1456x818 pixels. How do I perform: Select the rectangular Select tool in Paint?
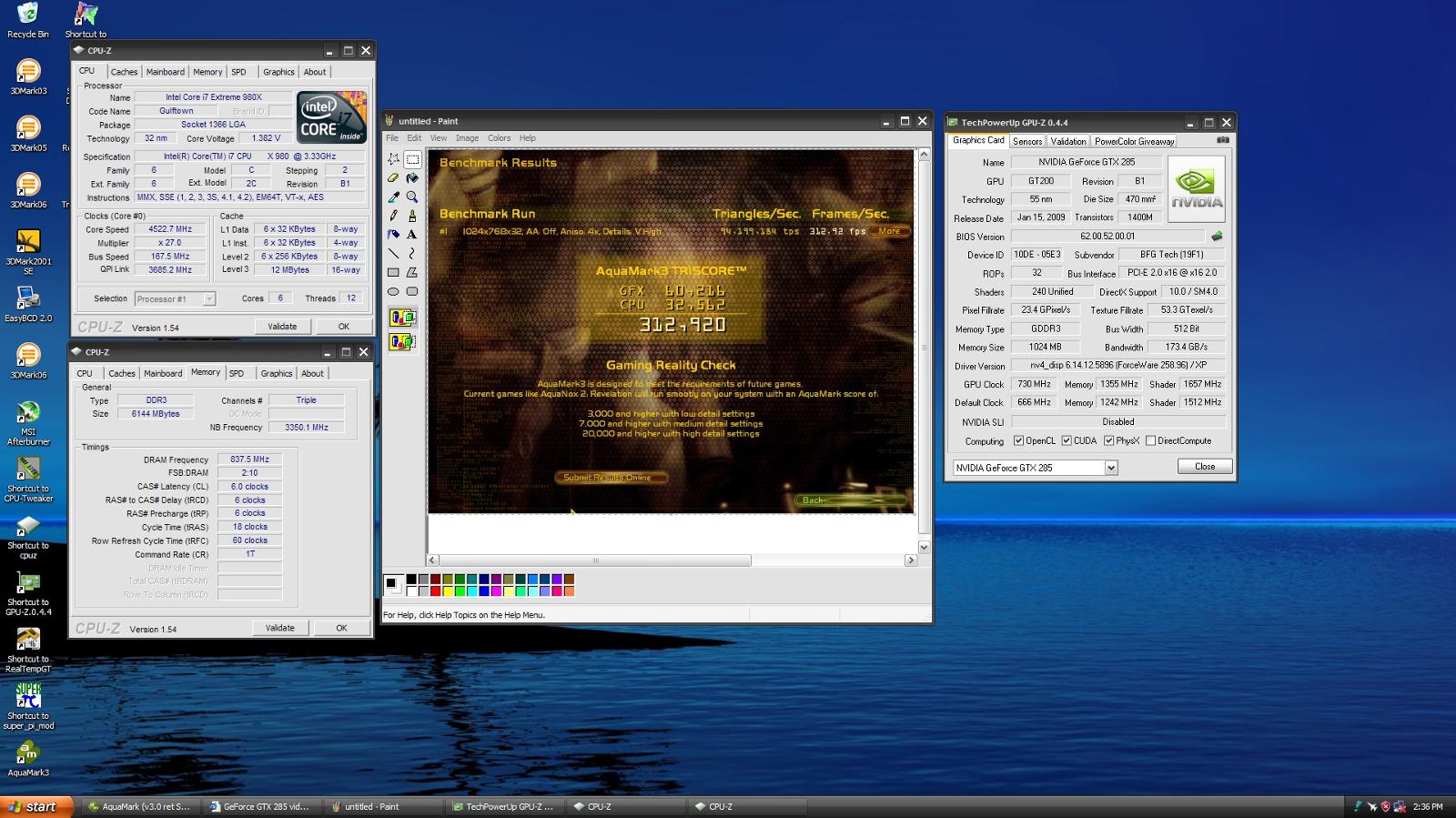412,158
